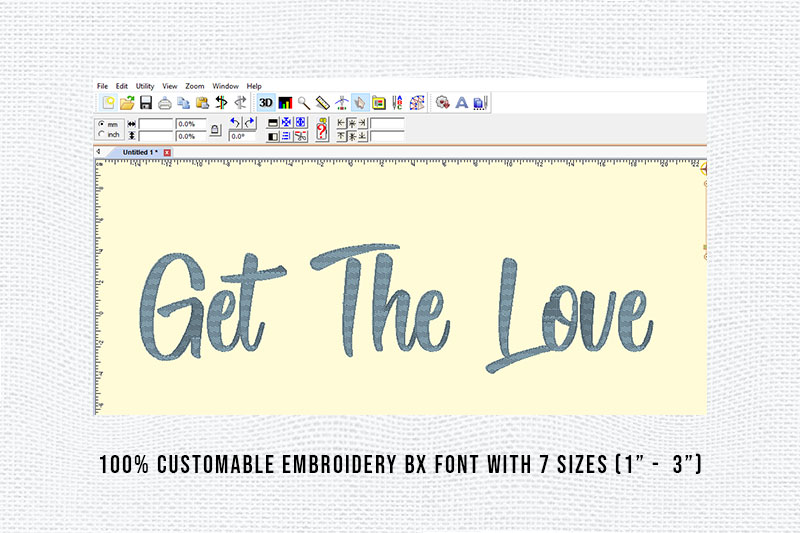This screenshot has height=533, width=800.
Task: Click the rotation angle 0.0° field
Action: [242, 136]
